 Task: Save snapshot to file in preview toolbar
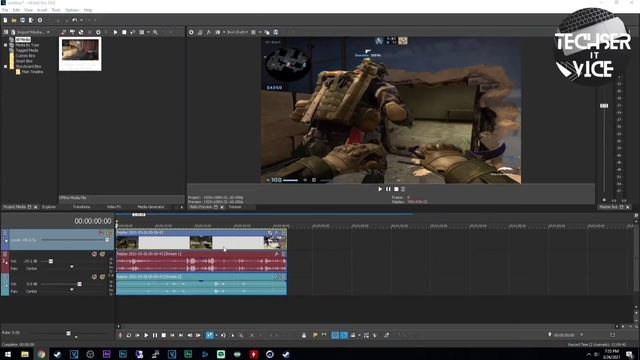[x=276, y=32]
